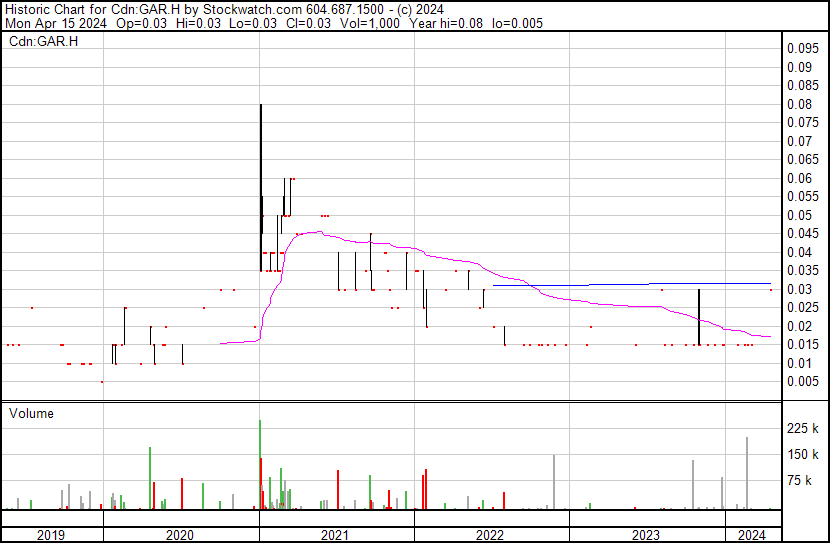Viewport: 830px width, 543px height.
Task: Click the 2019 year label on the time axis
Action: coord(51,535)
